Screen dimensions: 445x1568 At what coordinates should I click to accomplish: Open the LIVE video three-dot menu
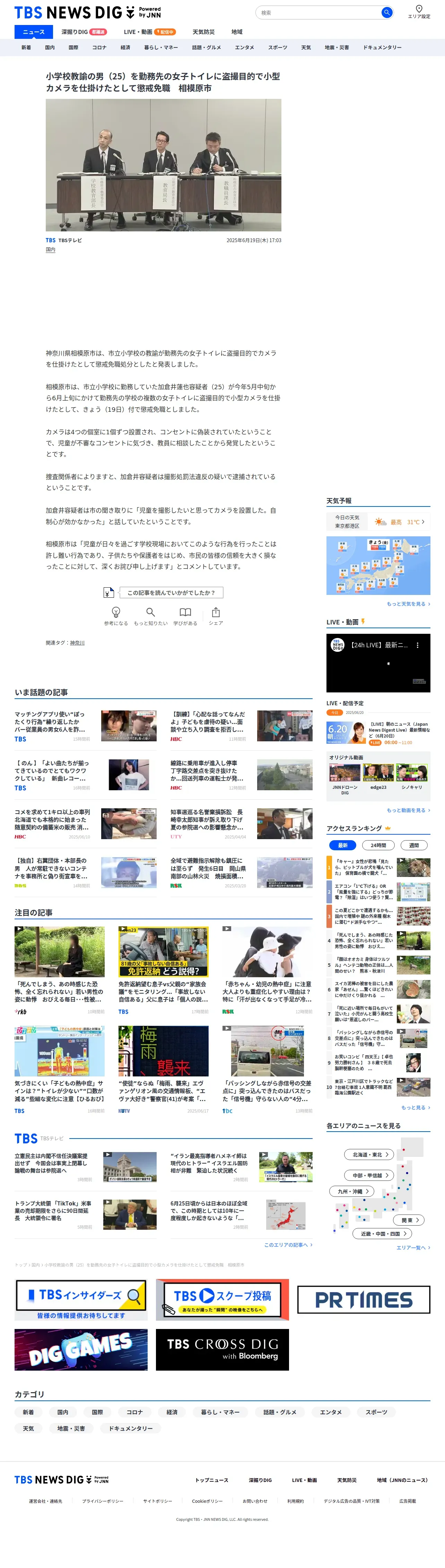click(417, 645)
